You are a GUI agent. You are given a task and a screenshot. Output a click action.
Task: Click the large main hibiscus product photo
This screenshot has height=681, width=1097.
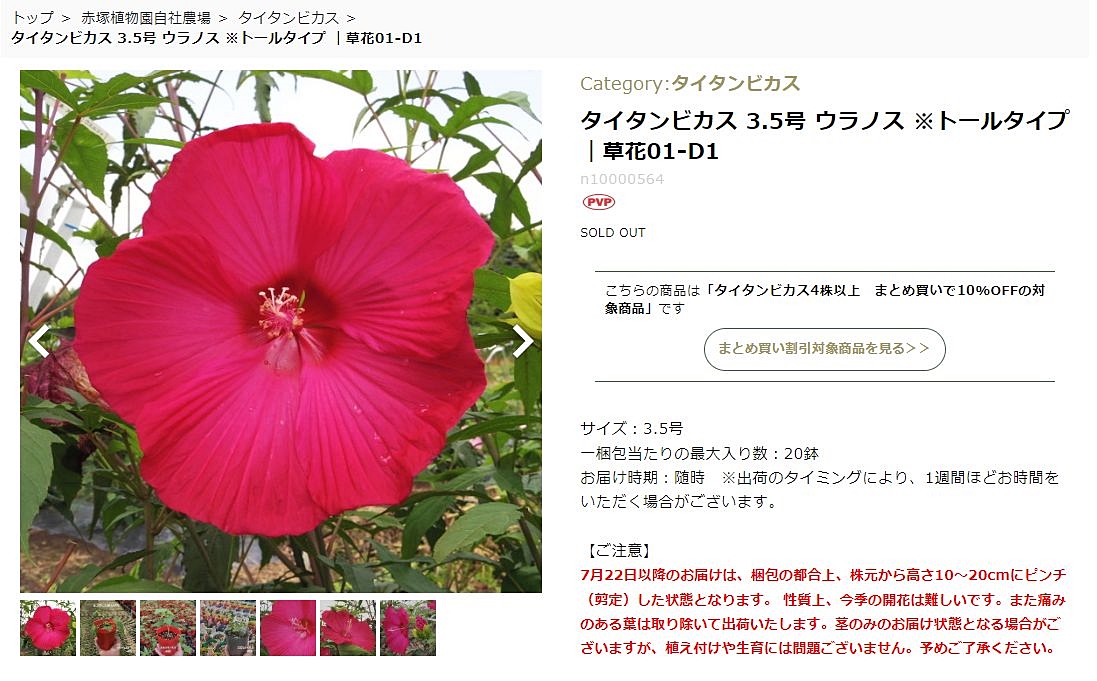click(x=281, y=331)
